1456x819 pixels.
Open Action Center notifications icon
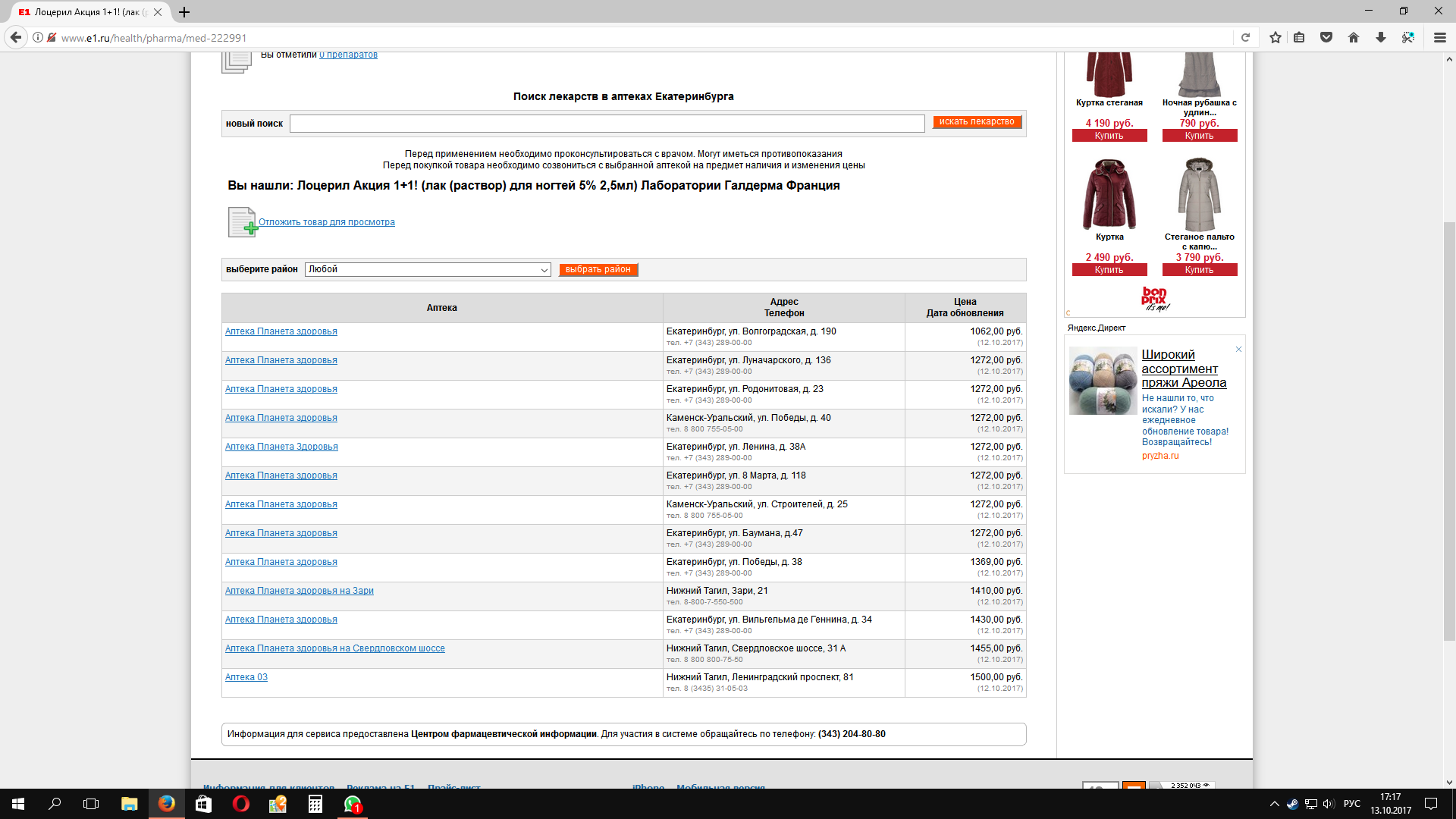[x=1431, y=804]
